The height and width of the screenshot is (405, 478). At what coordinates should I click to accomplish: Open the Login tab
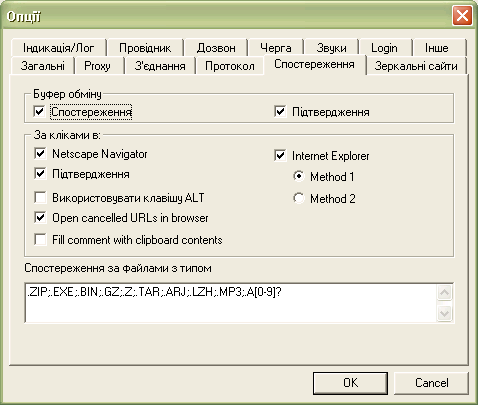tap(384, 48)
